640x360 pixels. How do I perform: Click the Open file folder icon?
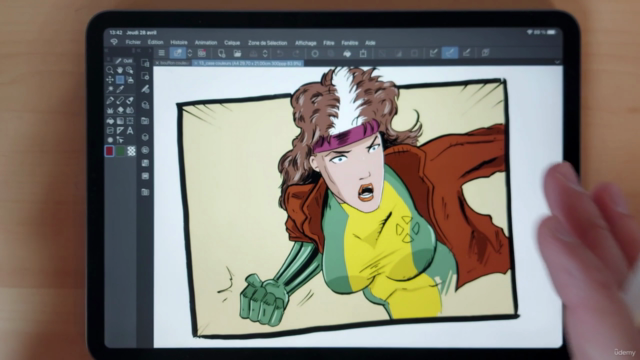pos(237,53)
